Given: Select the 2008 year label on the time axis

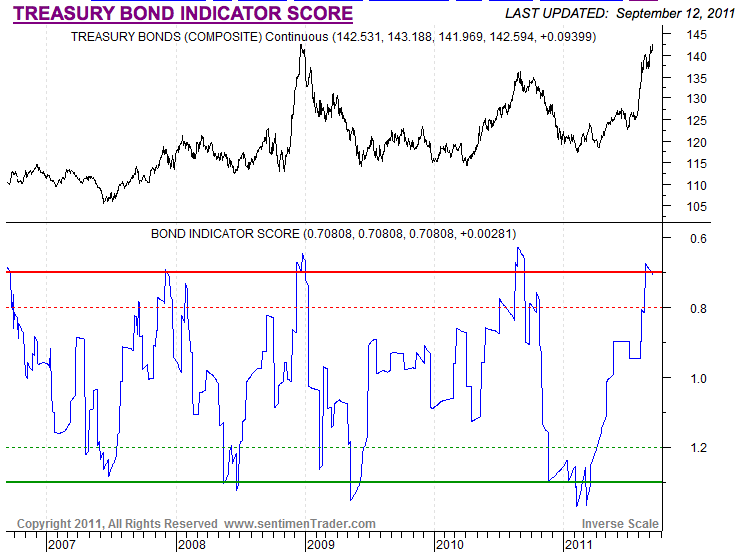Looking at the screenshot, I should (x=190, y=545).
